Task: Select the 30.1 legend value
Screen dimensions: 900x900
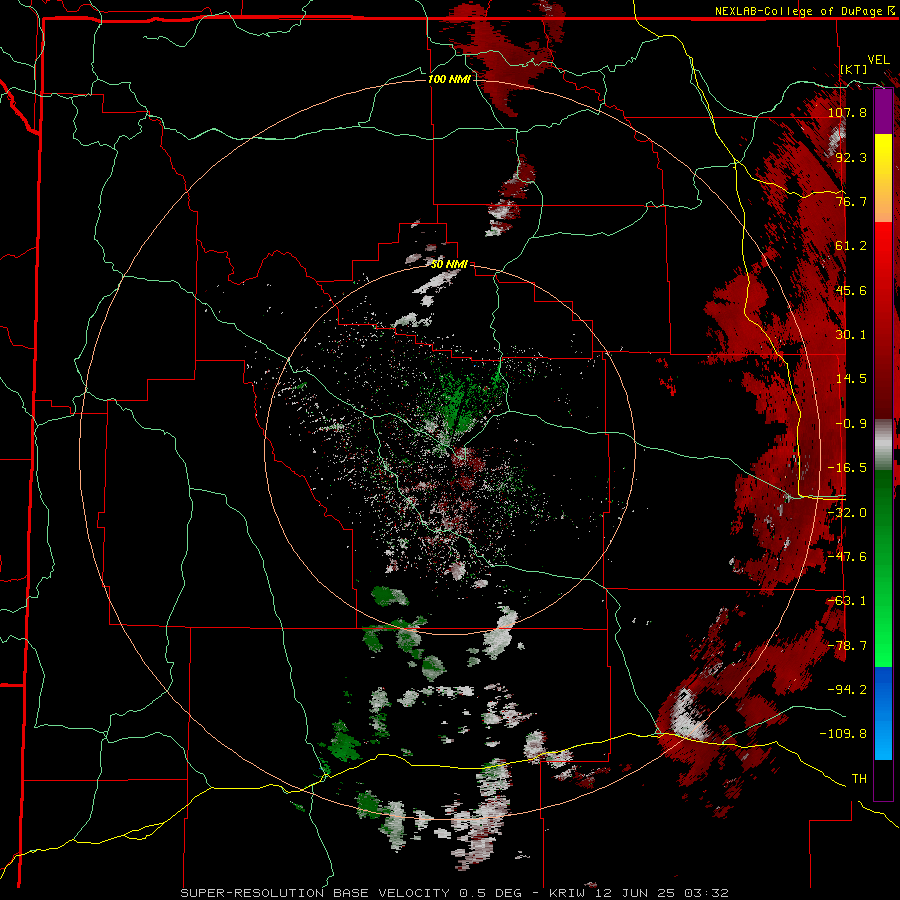Action: click(851, 335)
